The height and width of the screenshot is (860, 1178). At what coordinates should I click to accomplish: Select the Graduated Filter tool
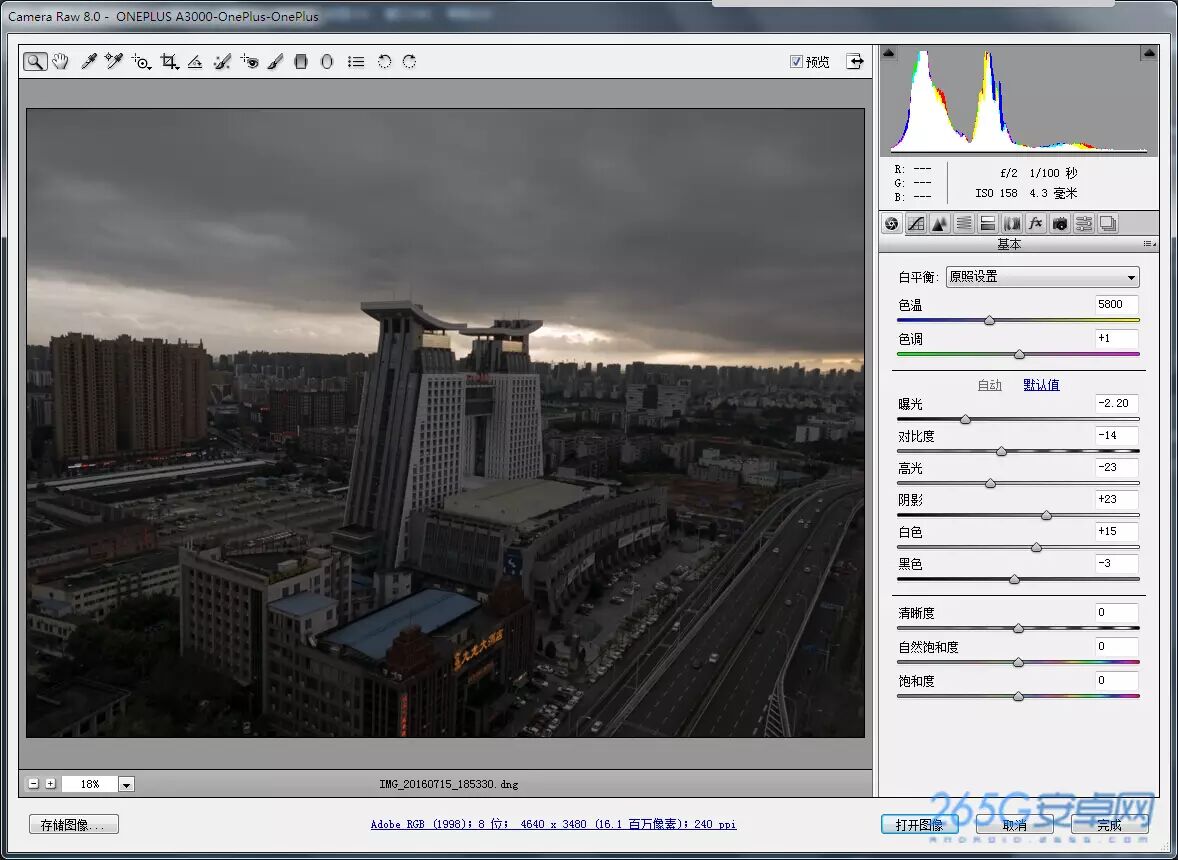(x=301, y=62)
